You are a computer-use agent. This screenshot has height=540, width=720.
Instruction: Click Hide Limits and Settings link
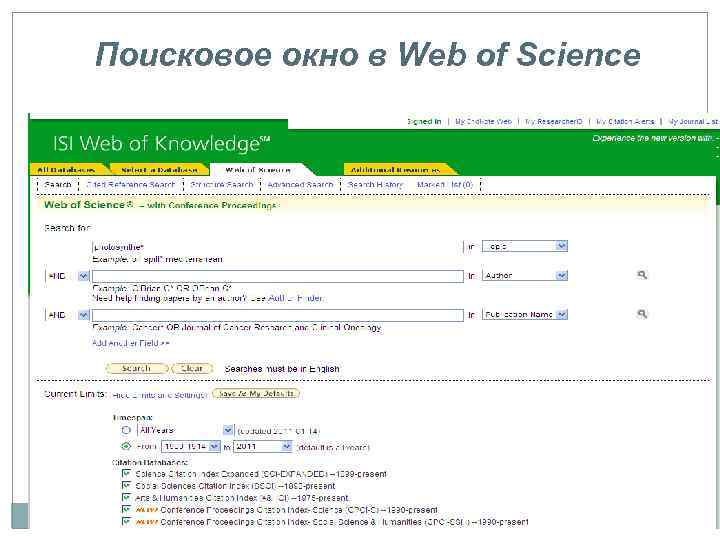pyautogui.click(x=160, y=395)
